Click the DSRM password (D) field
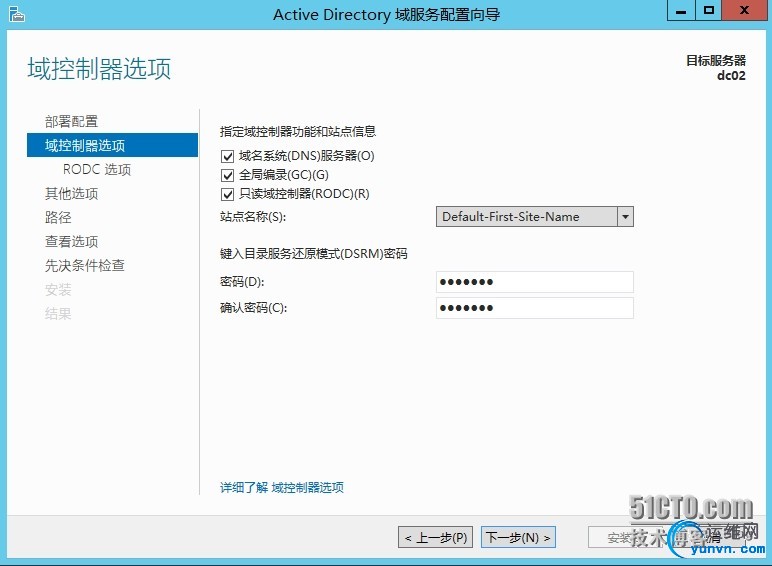Image resolution: width=772 pixels, height=566 pixels. 535,282
